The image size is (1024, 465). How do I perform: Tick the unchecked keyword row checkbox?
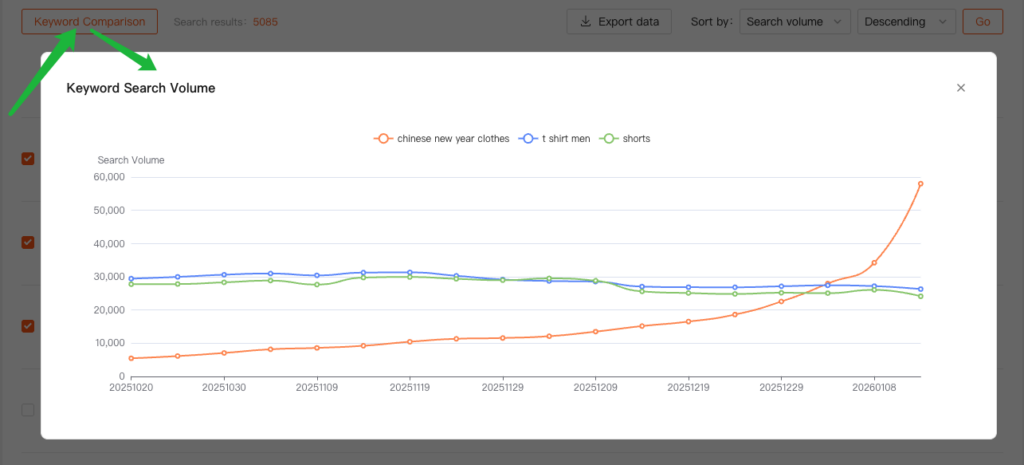pos(28,410)
